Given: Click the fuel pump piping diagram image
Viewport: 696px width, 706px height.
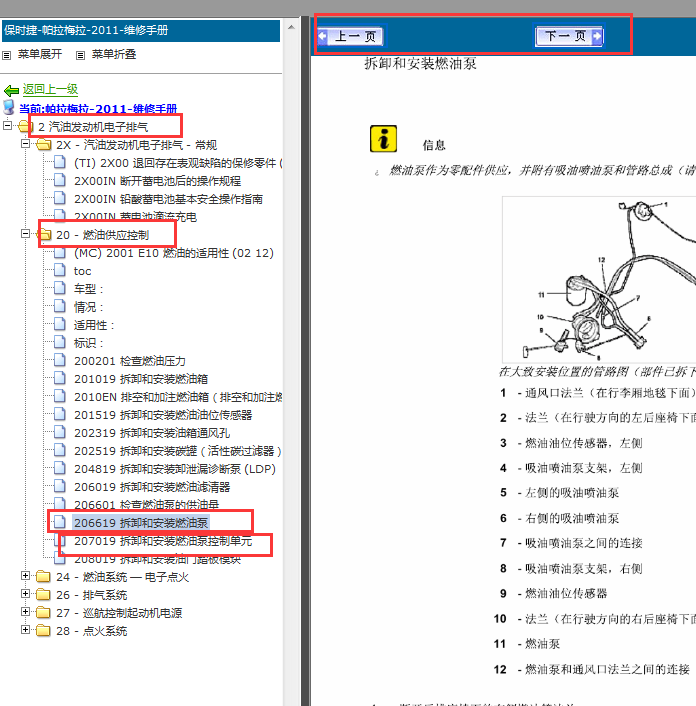Looking at the screenshot, I should [x=599, y=279].
